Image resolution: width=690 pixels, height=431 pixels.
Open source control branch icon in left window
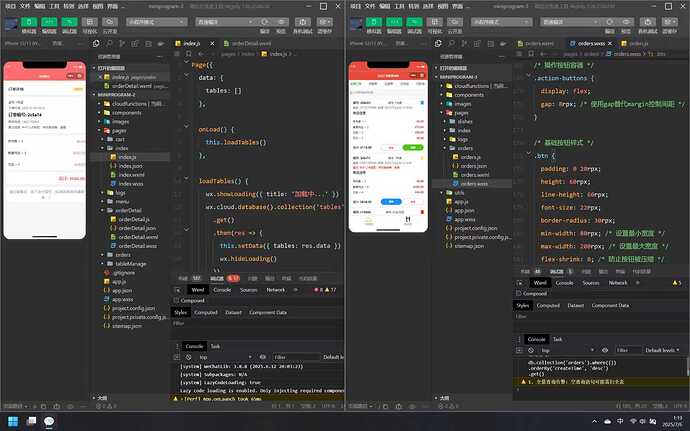pos(122,44)
